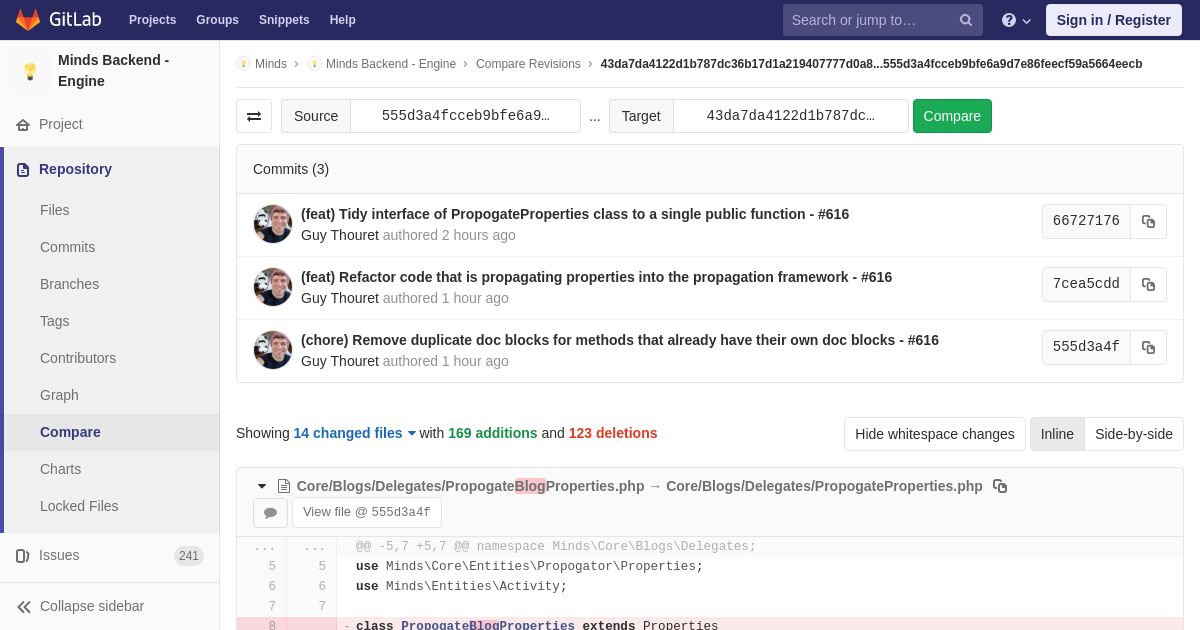Screen dimensions: 1200x630
Task: Open the Groups top menu
Action: (x=217, y=20)
